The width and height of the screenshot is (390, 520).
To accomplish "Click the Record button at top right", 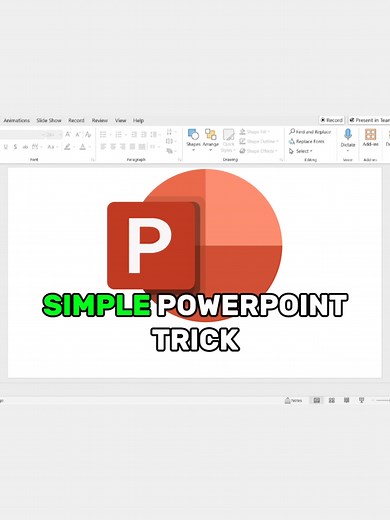I will coord(331,120).
